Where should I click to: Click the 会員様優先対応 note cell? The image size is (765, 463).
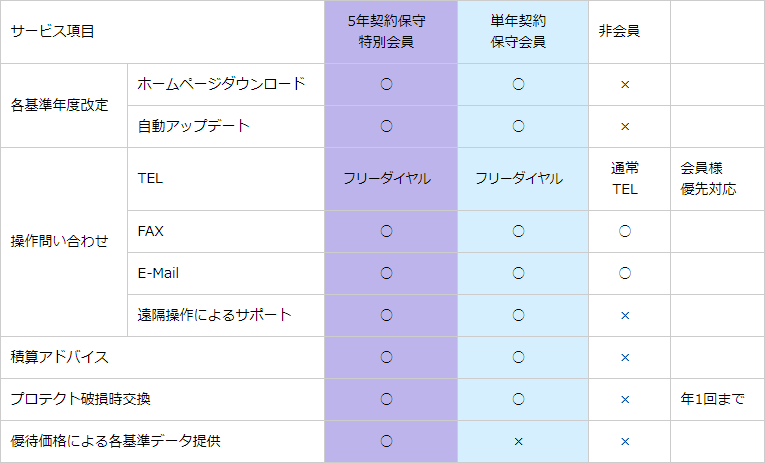708,178
